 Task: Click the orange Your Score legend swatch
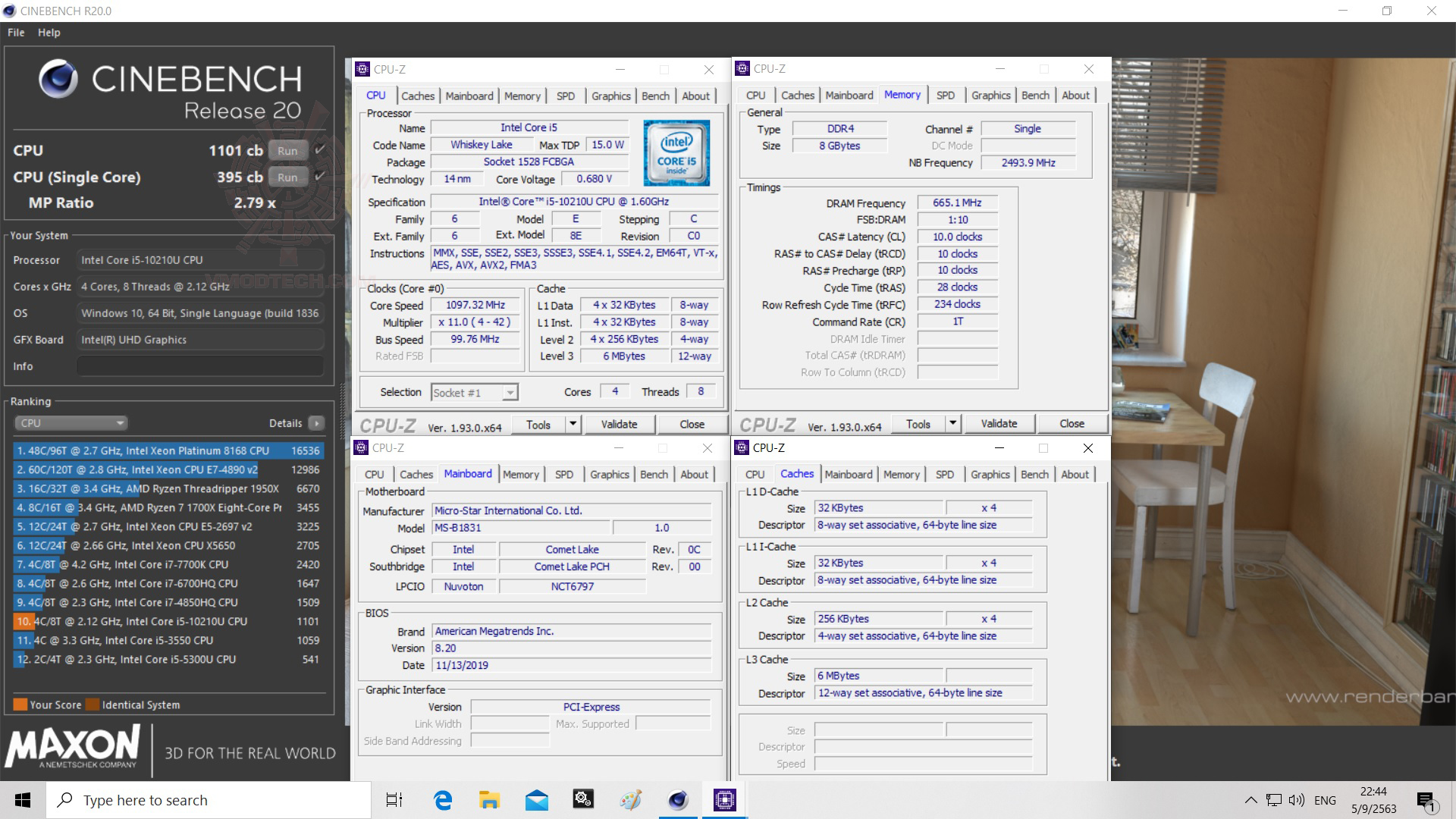pos(19,704)
